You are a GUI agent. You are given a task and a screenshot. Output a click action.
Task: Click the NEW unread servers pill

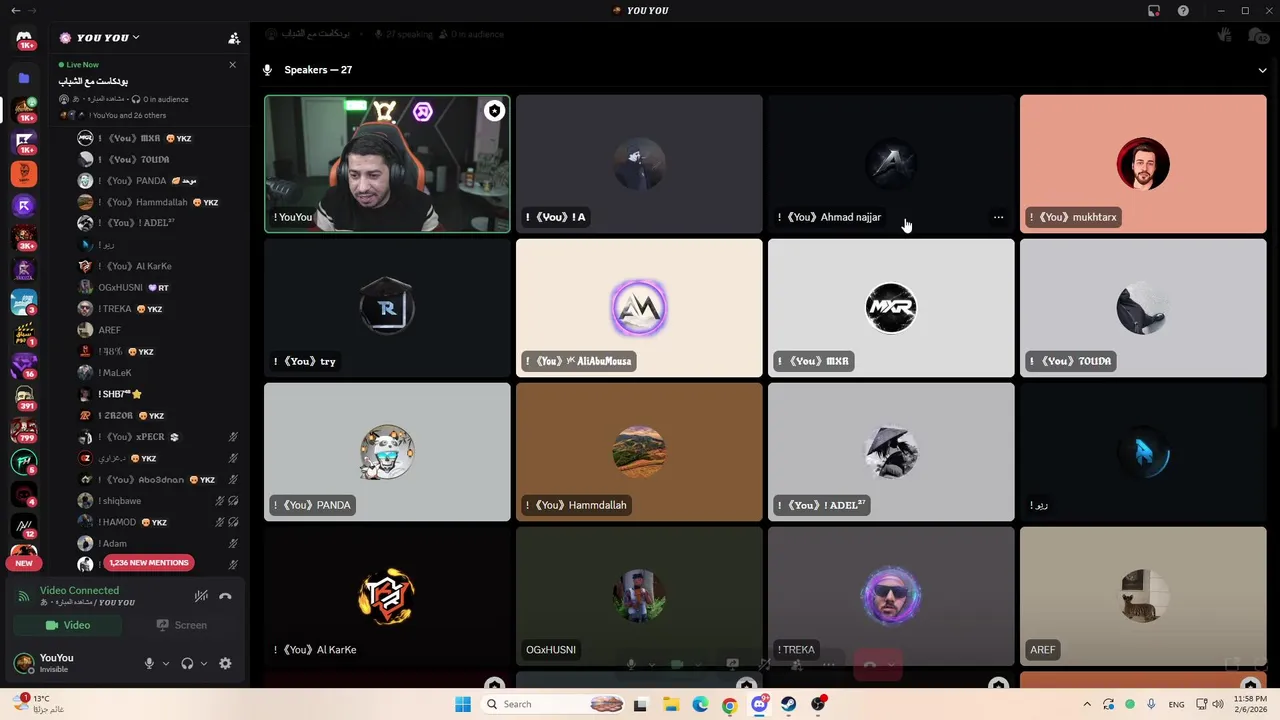point(24,563)
